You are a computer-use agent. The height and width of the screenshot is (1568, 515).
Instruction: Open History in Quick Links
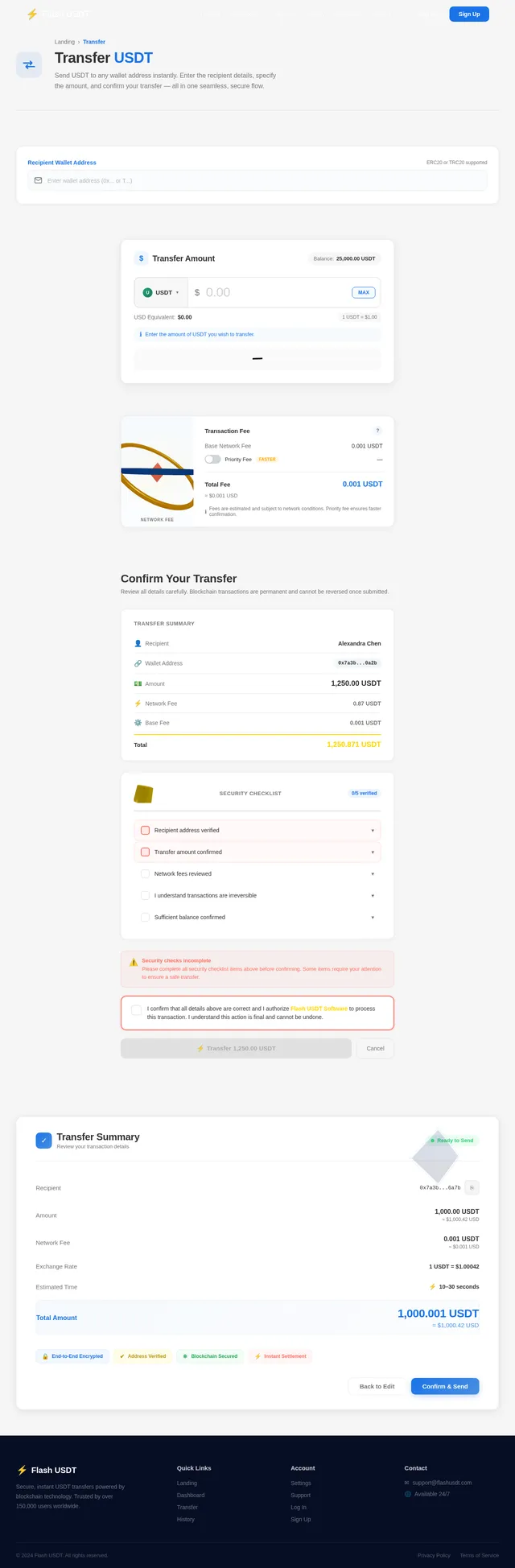[x=186, y=1519]
